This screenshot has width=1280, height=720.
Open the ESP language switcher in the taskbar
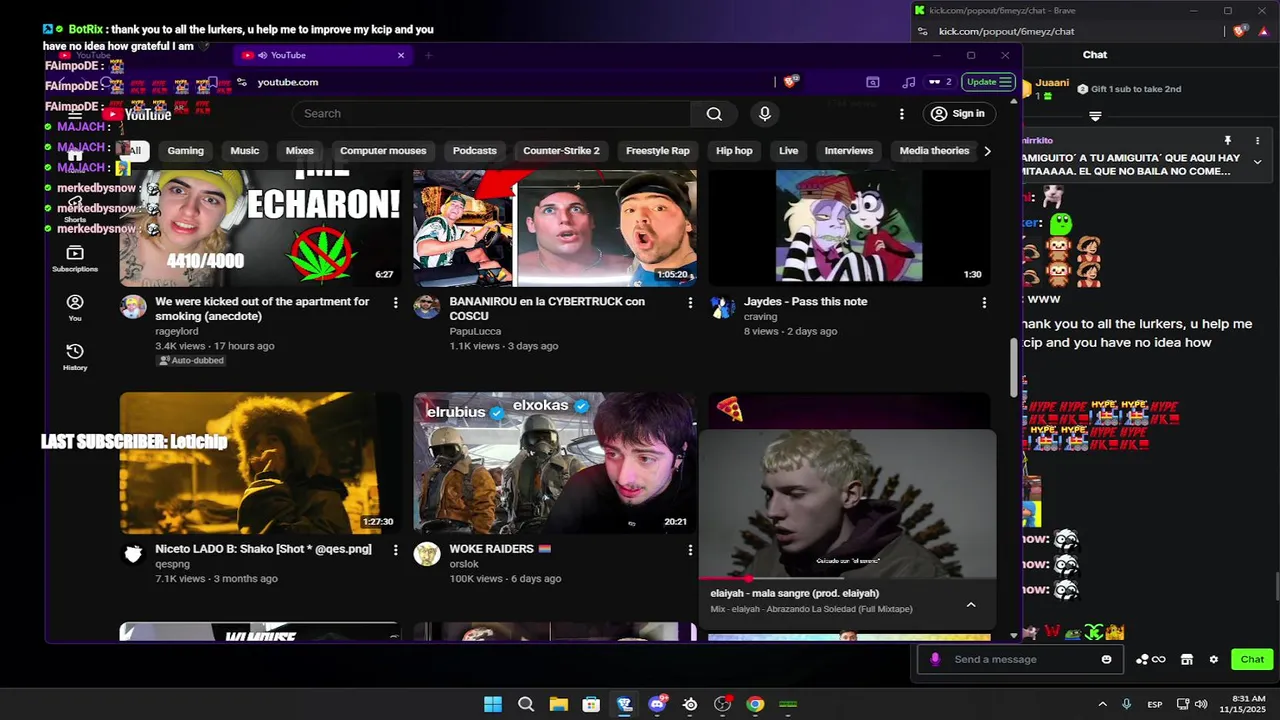click(x=1155, y=704)
